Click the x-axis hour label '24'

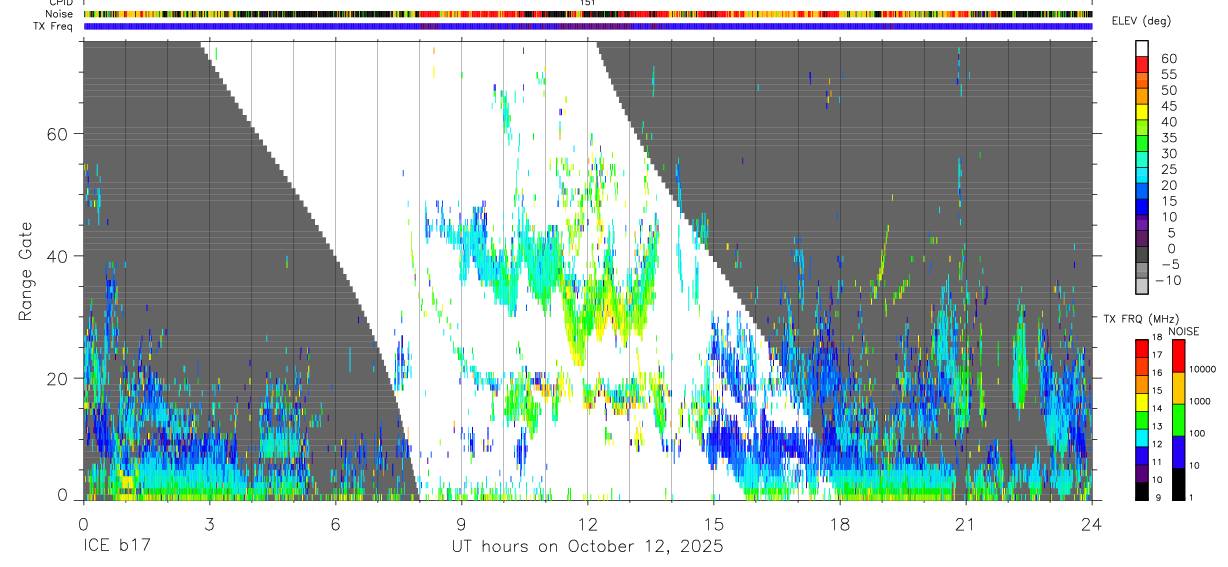pyautogui.click(x=1092, y=523)
